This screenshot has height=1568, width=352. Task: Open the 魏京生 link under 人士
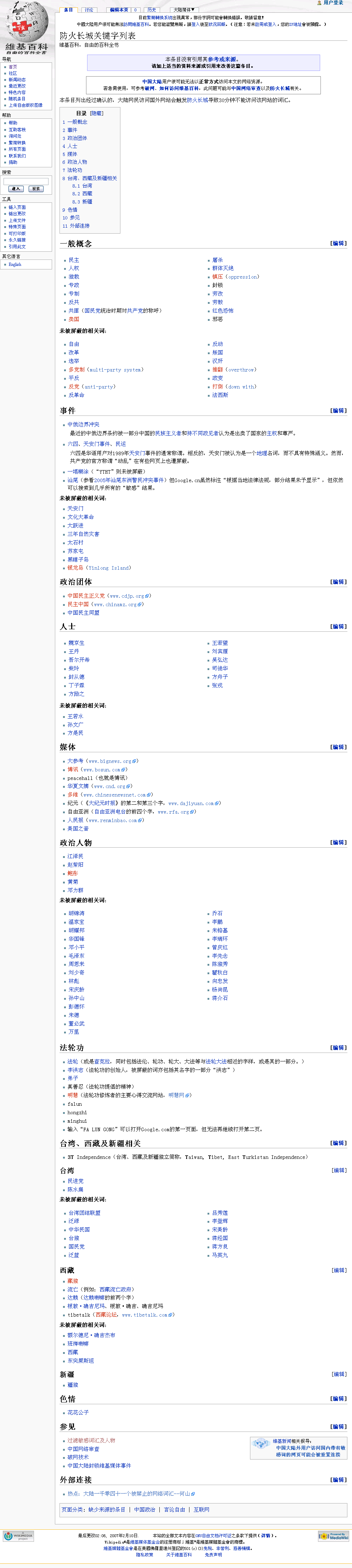pos(76,643)
